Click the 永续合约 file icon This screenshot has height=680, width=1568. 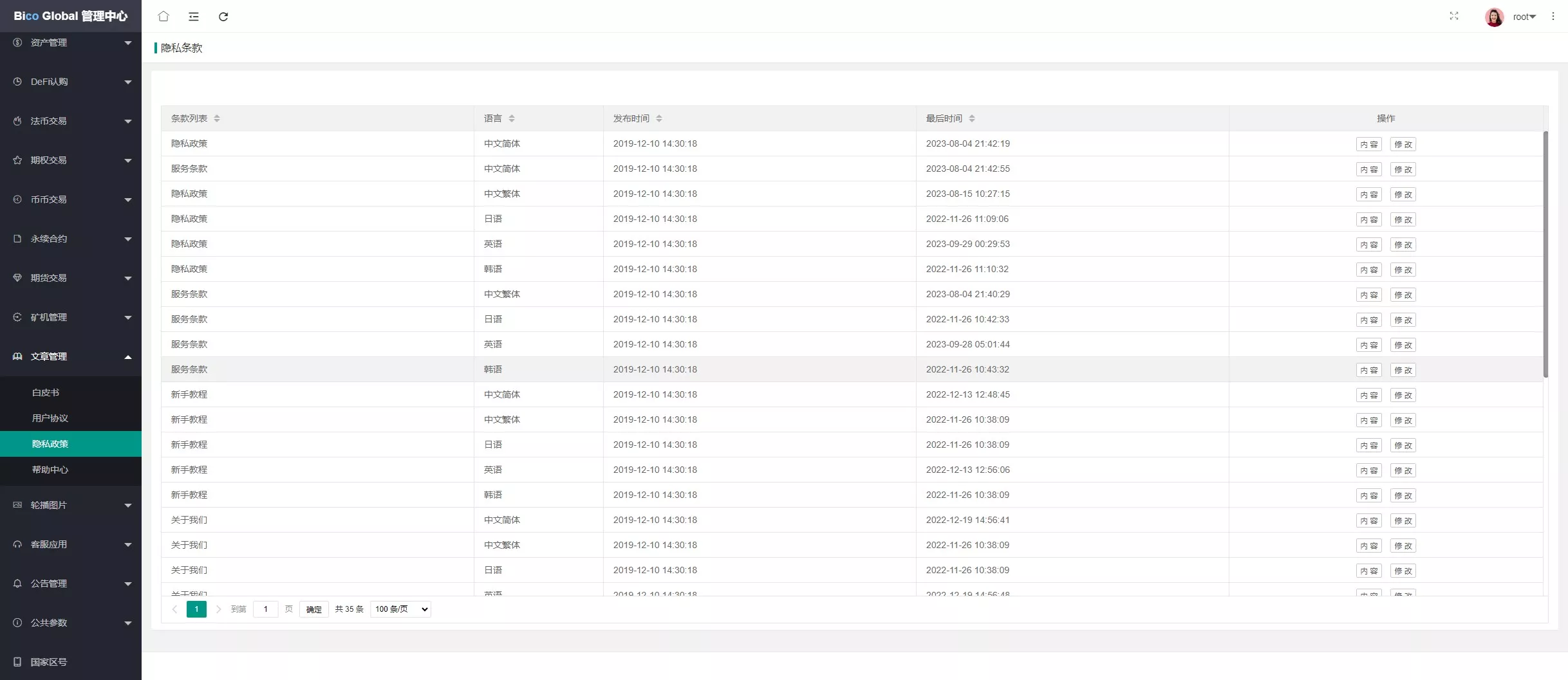coord(17,239)
